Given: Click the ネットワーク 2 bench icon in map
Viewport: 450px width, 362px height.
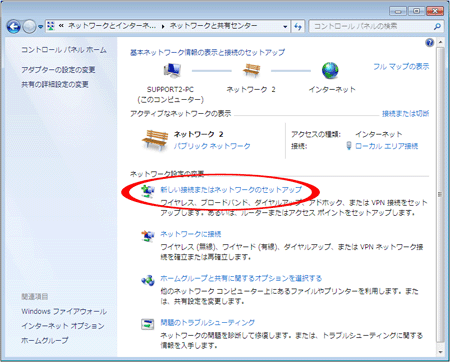Looking at the screenshot, I should [251, 70].
